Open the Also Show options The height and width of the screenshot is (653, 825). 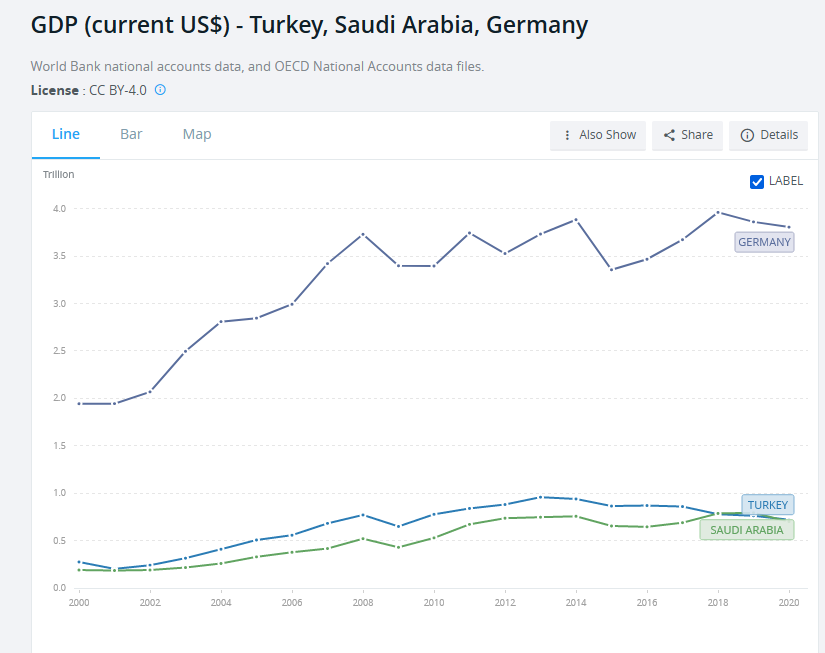[x=599, y=135]
